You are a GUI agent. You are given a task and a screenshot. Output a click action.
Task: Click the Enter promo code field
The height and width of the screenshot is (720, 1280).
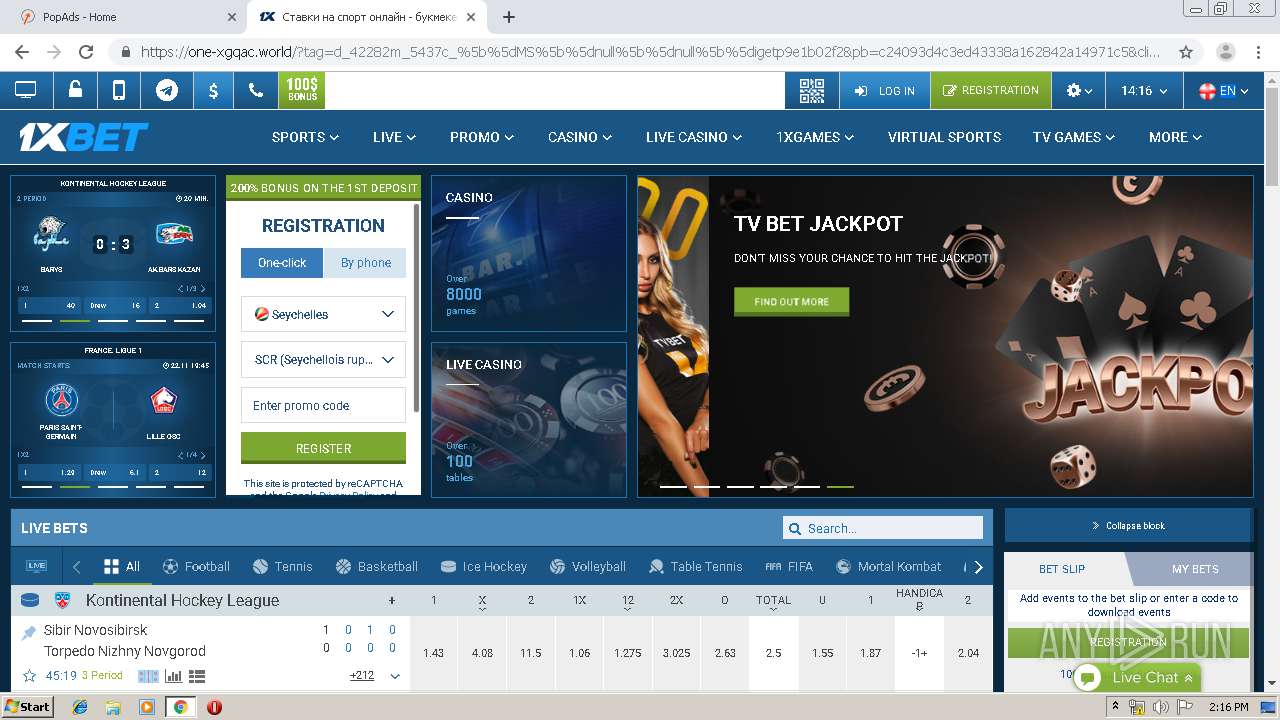(x=323, y=405)
